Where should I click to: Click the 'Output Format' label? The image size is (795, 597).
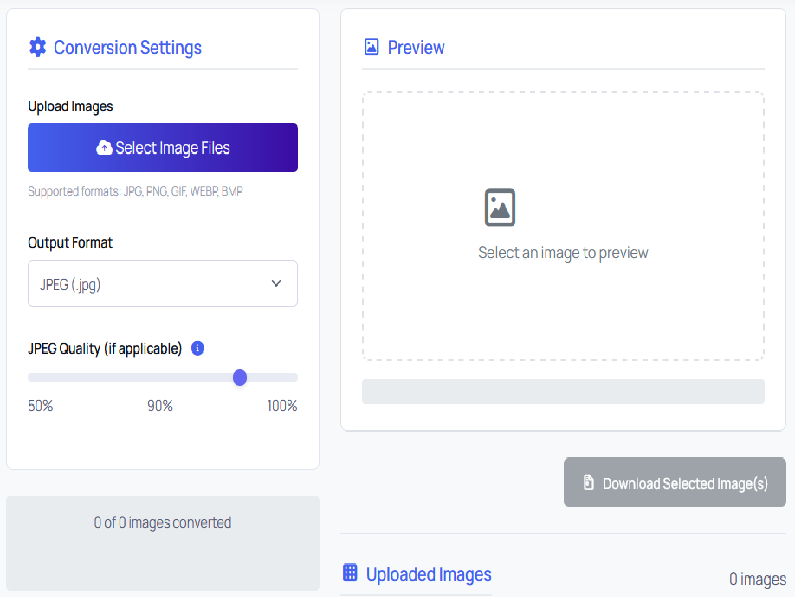[x=70, y=243]
